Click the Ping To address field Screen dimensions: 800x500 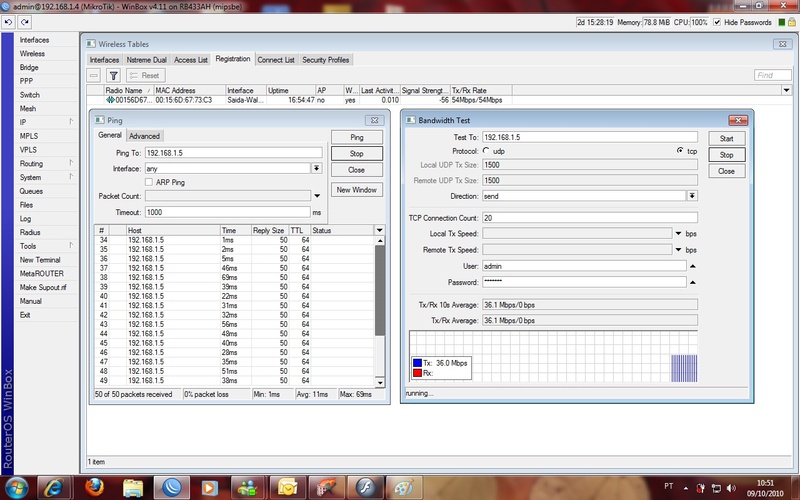(x=233, y=153)
